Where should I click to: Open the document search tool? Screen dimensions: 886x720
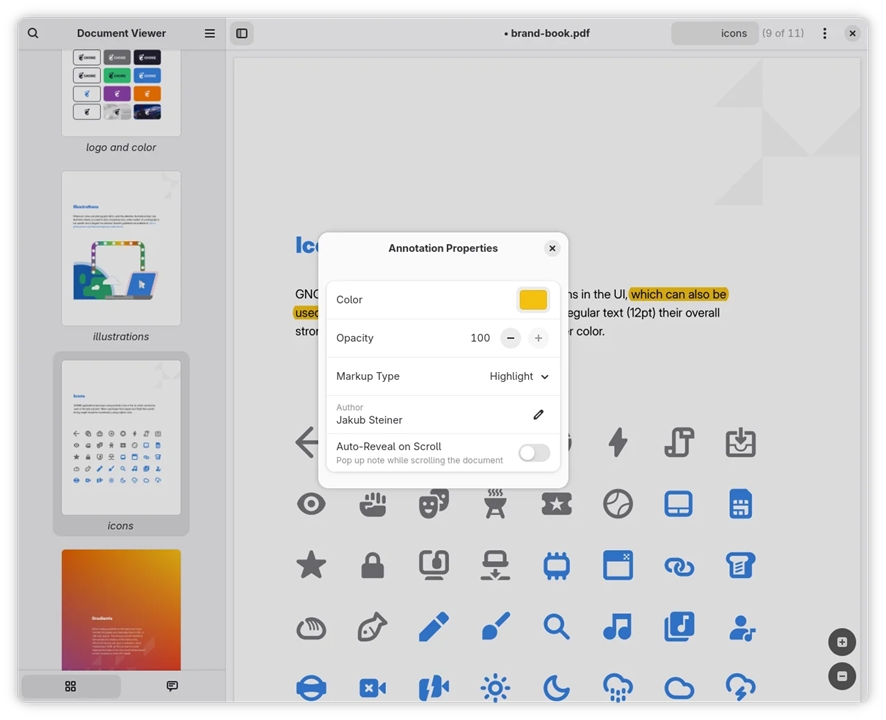coord(33,33)
